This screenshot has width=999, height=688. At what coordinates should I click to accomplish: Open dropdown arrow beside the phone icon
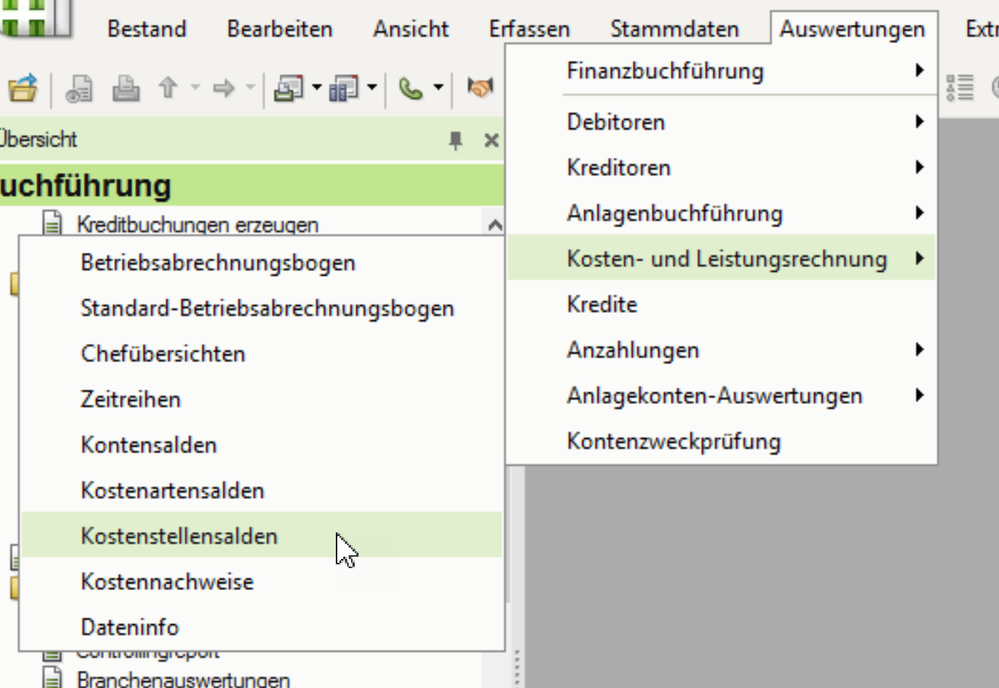click(438, 89)
